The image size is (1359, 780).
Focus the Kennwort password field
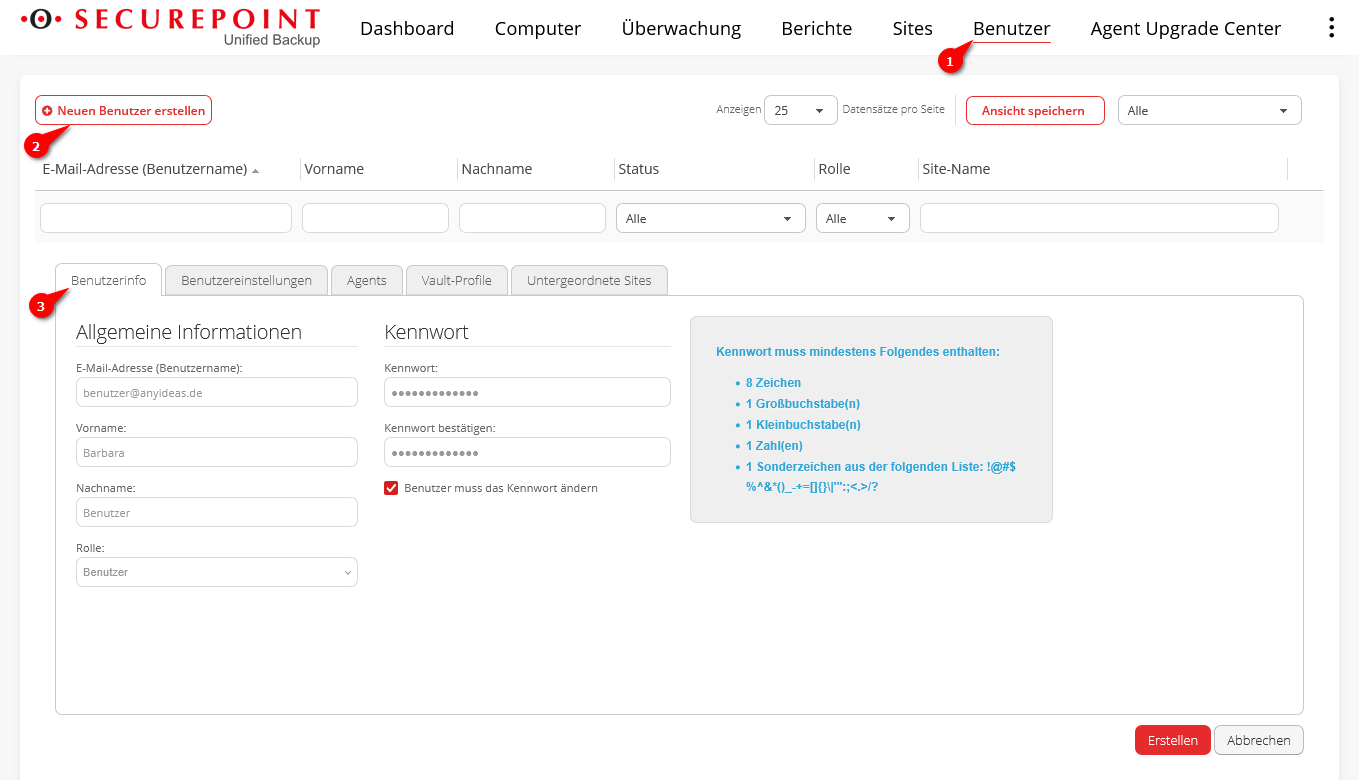click(x=527, y=393)
